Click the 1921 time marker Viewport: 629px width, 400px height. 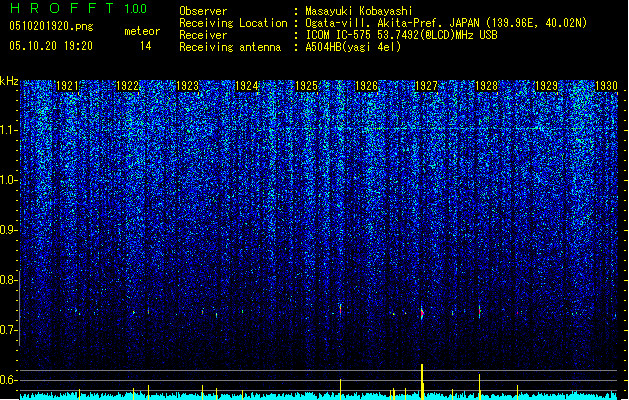click(x=67, y=86)
